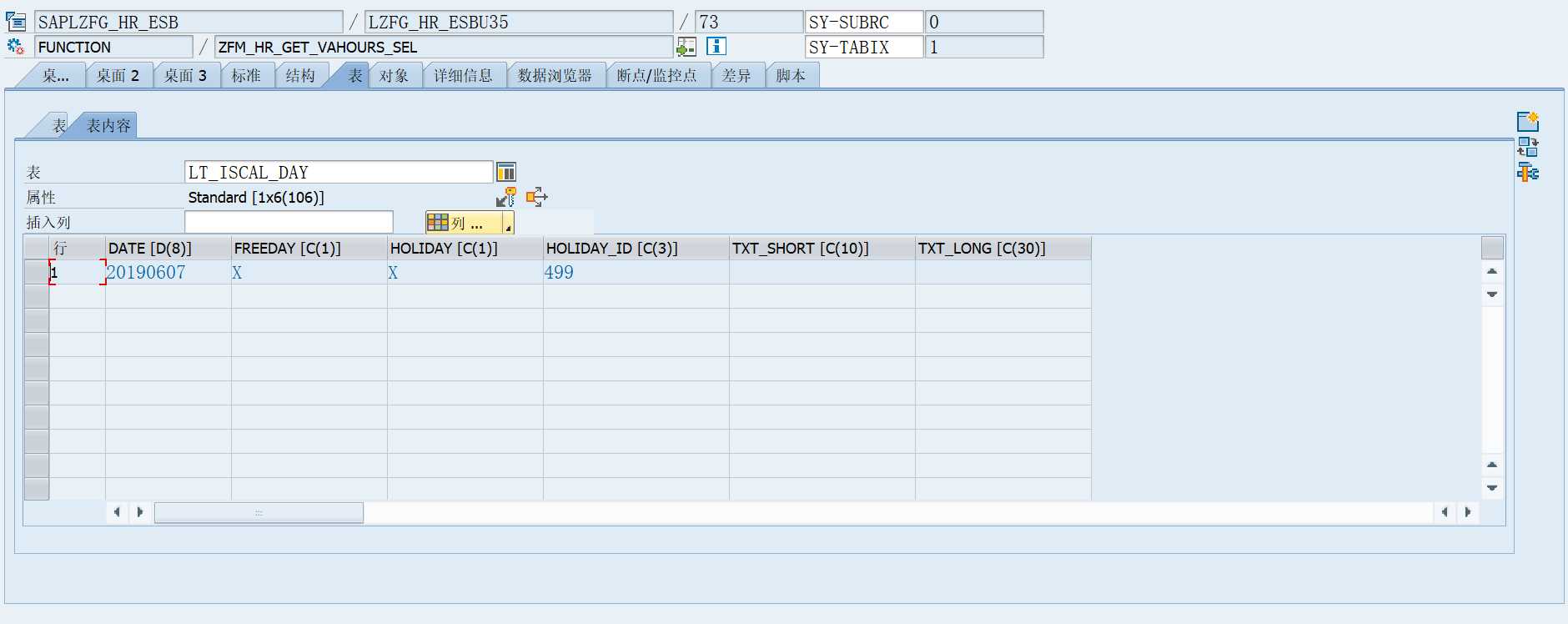Open the 数据浏览器 tab
1568x624 pixels.
click(x=555, y=76)
